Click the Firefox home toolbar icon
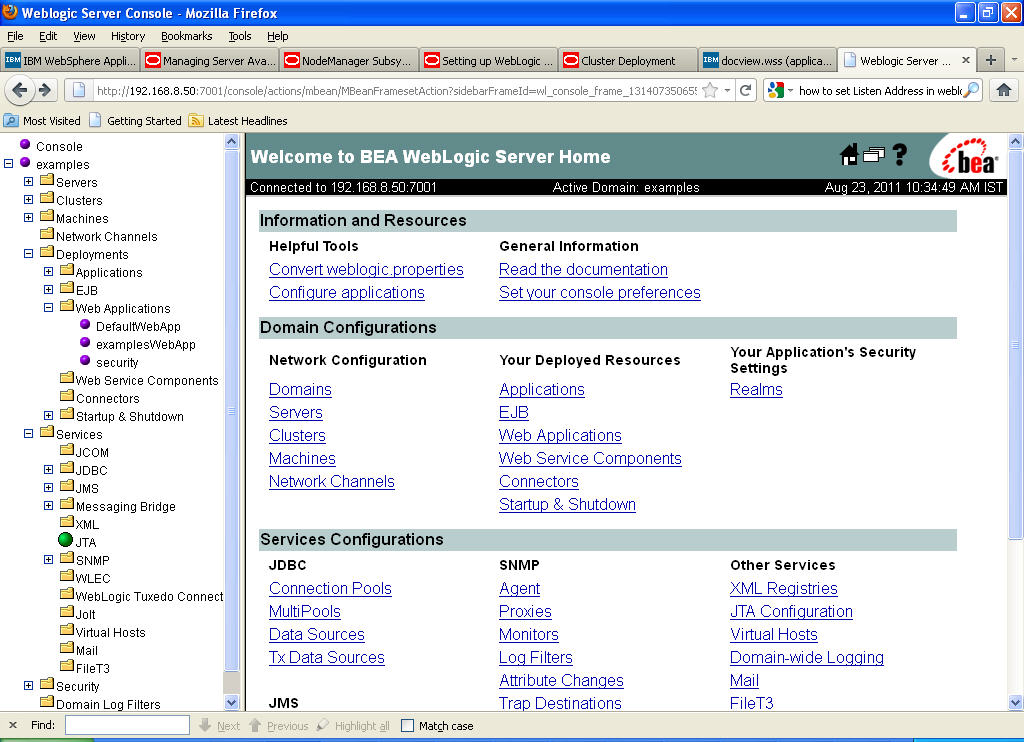1024x742 pixels. pos(1004,90)
